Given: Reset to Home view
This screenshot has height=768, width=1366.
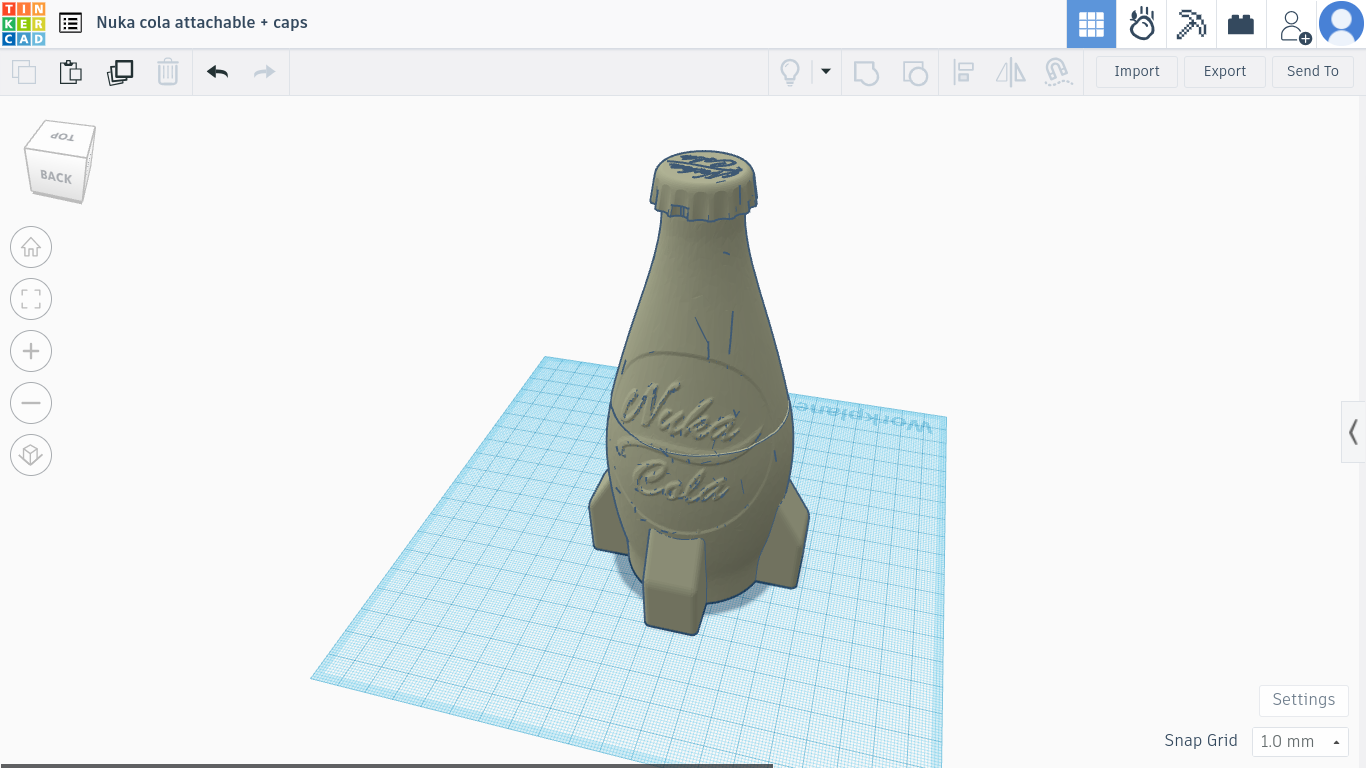Looking at the screenshot, I should pyautogui.click(x=31, y=247).
